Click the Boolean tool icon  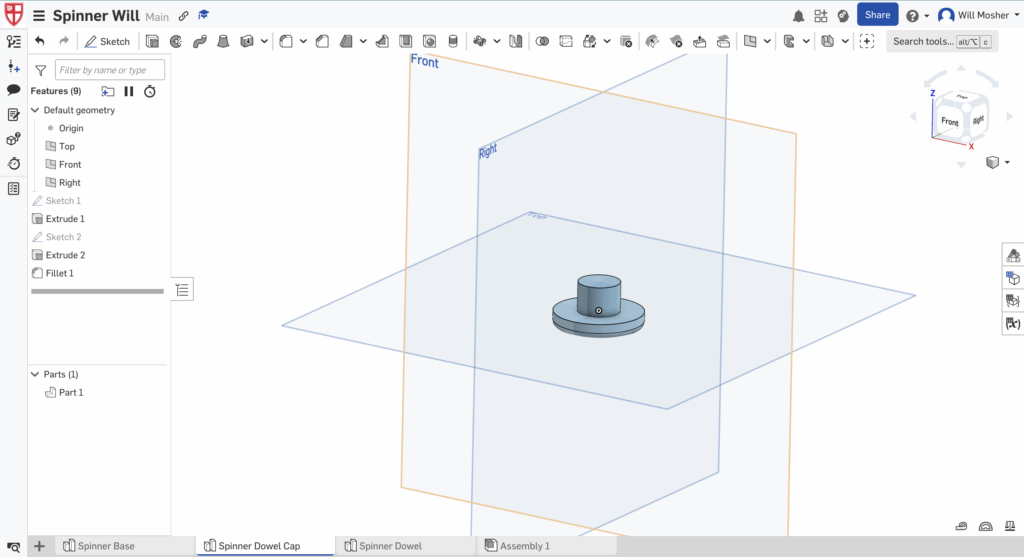542,41
